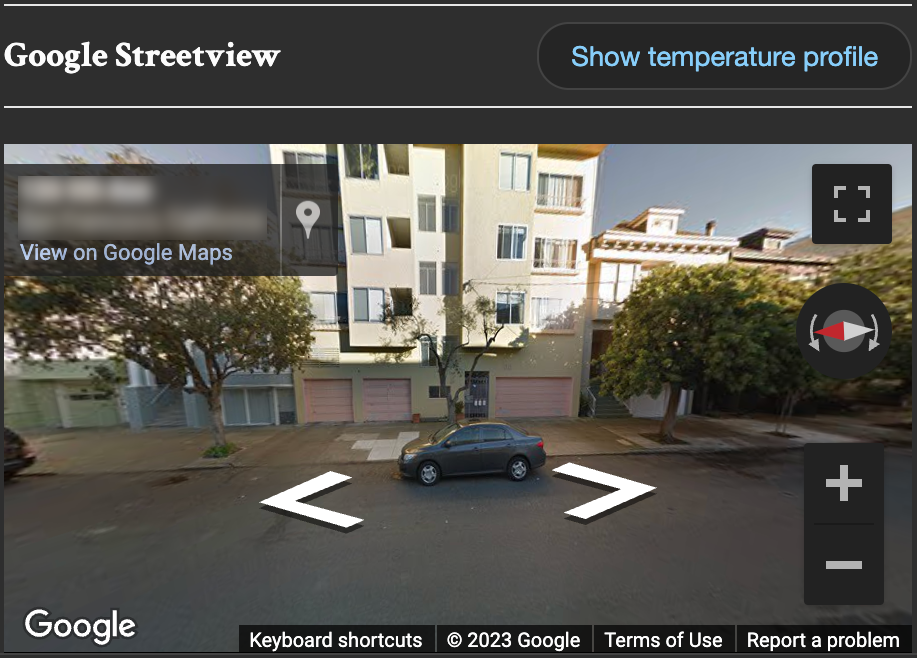
Task: Open Keyboard shortcuts
Action: point(336,640)
